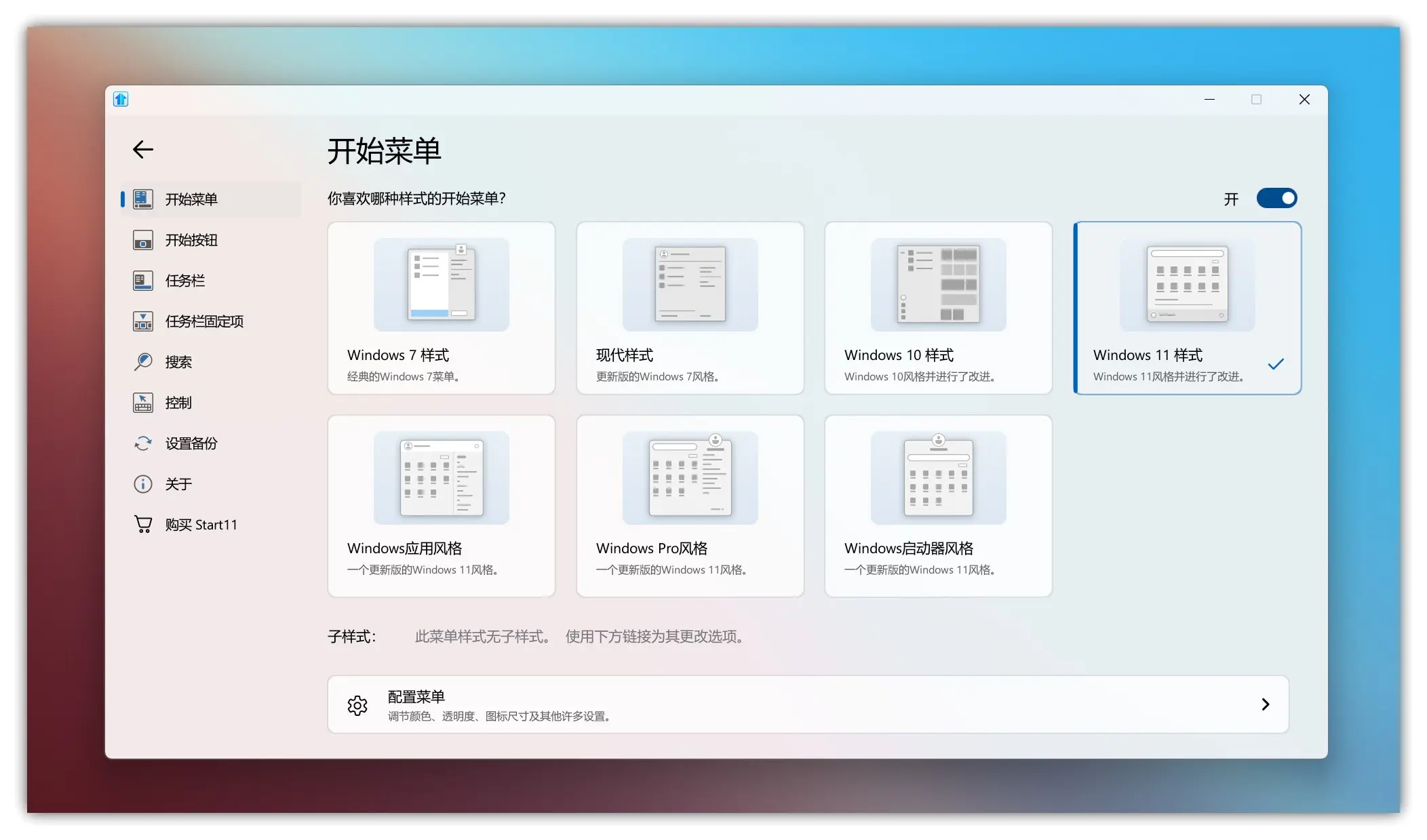Open the 控制 settings section
The image size is (1427, 840).
(211, 403)
